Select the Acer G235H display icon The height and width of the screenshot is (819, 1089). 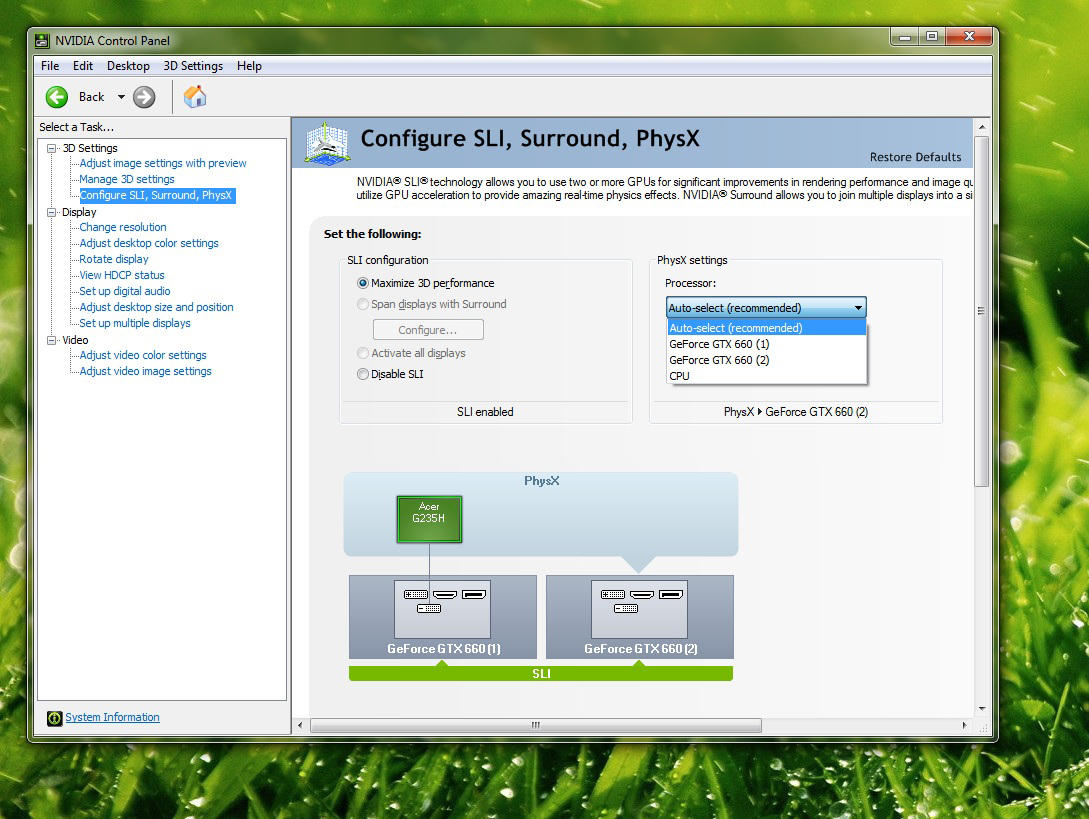click(x=429, y=519)
